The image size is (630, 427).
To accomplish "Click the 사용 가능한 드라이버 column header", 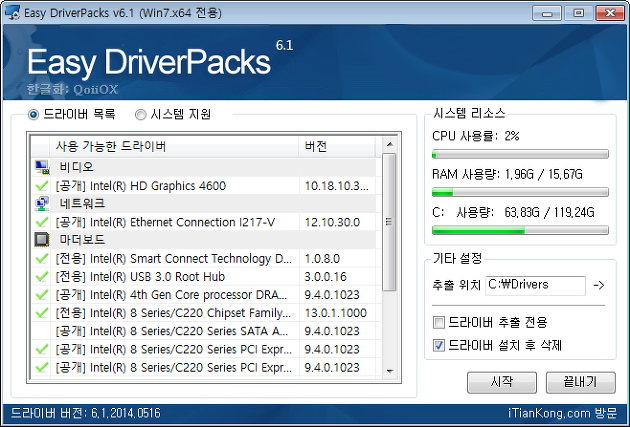I will click(x=174, y=147).
